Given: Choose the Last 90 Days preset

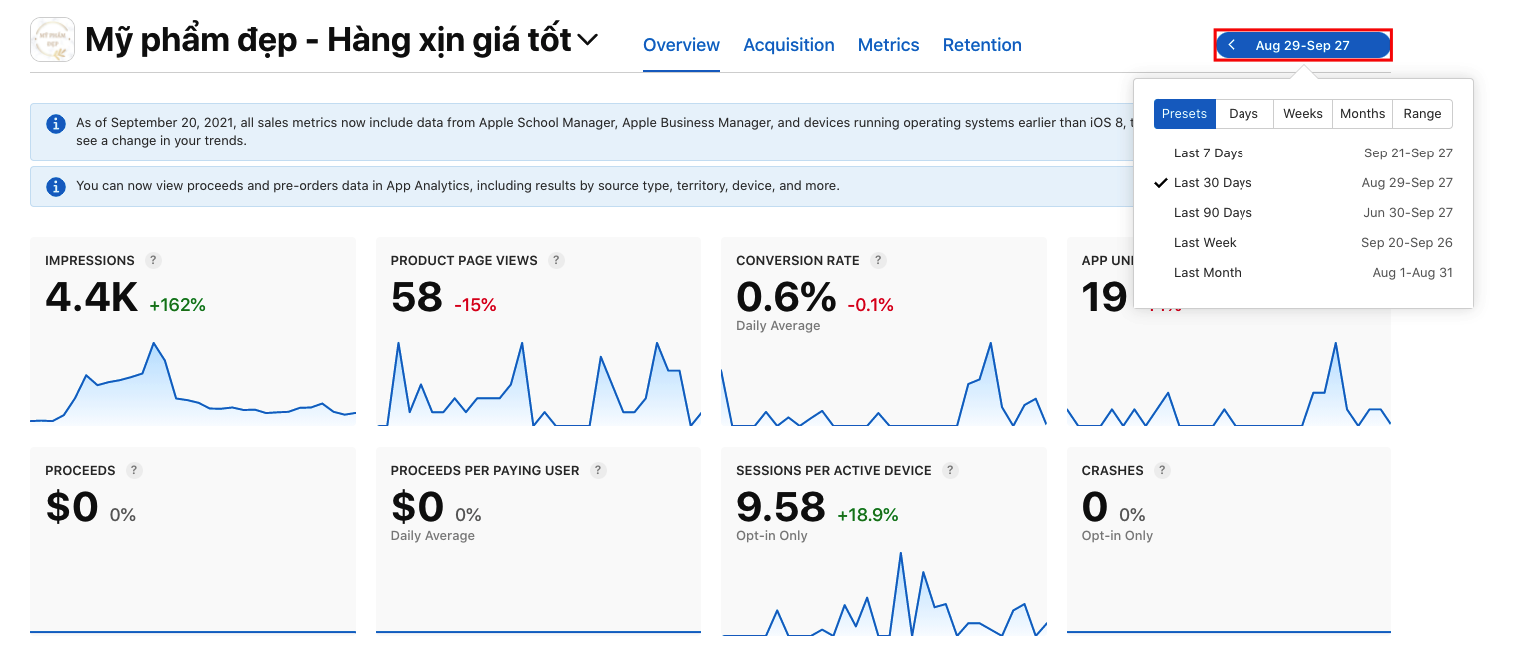Looking at the screenshot, I should [x=1212, y=213].
